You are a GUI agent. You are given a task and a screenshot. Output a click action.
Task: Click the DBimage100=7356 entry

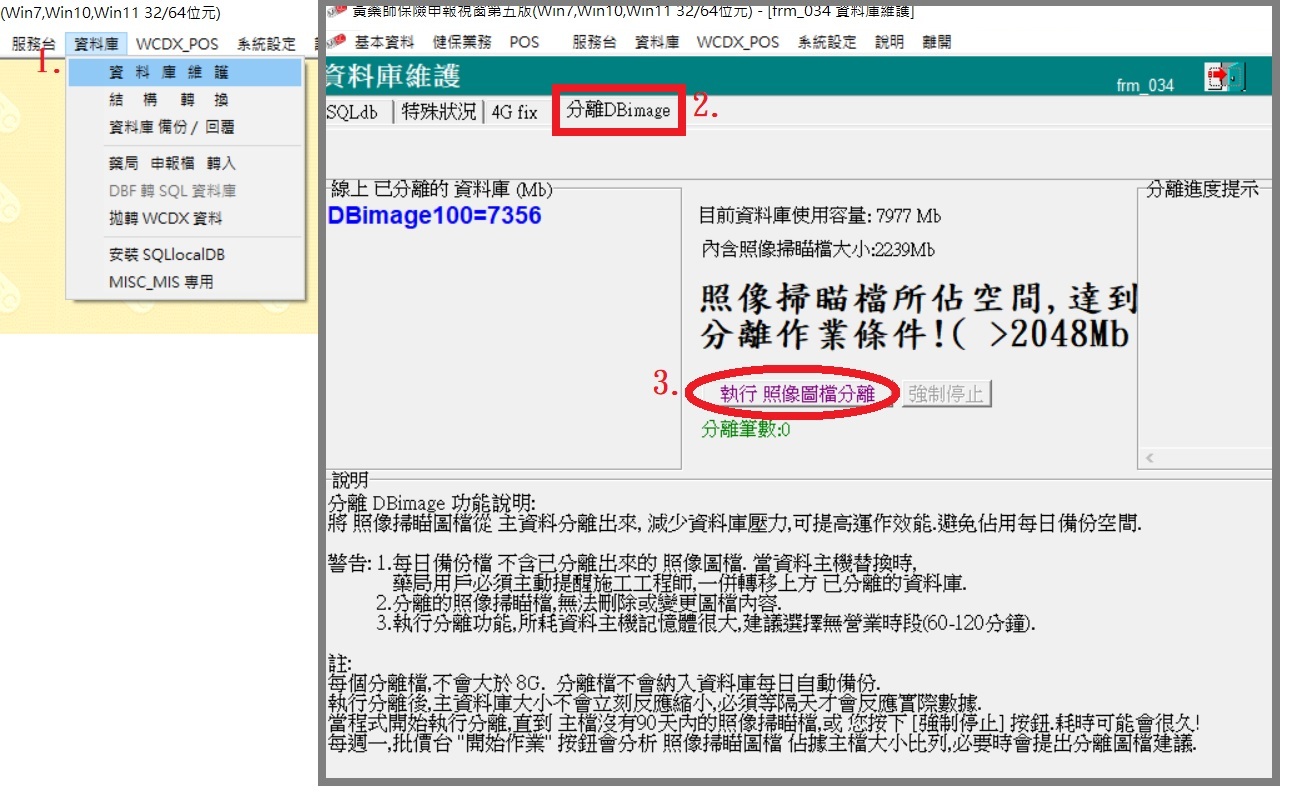point(434,215)
